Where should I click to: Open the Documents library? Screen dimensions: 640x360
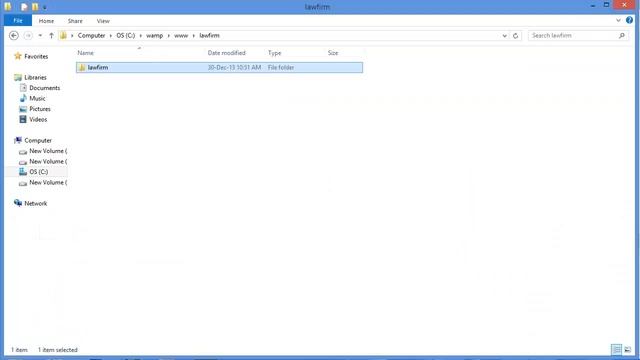point(44,88)
